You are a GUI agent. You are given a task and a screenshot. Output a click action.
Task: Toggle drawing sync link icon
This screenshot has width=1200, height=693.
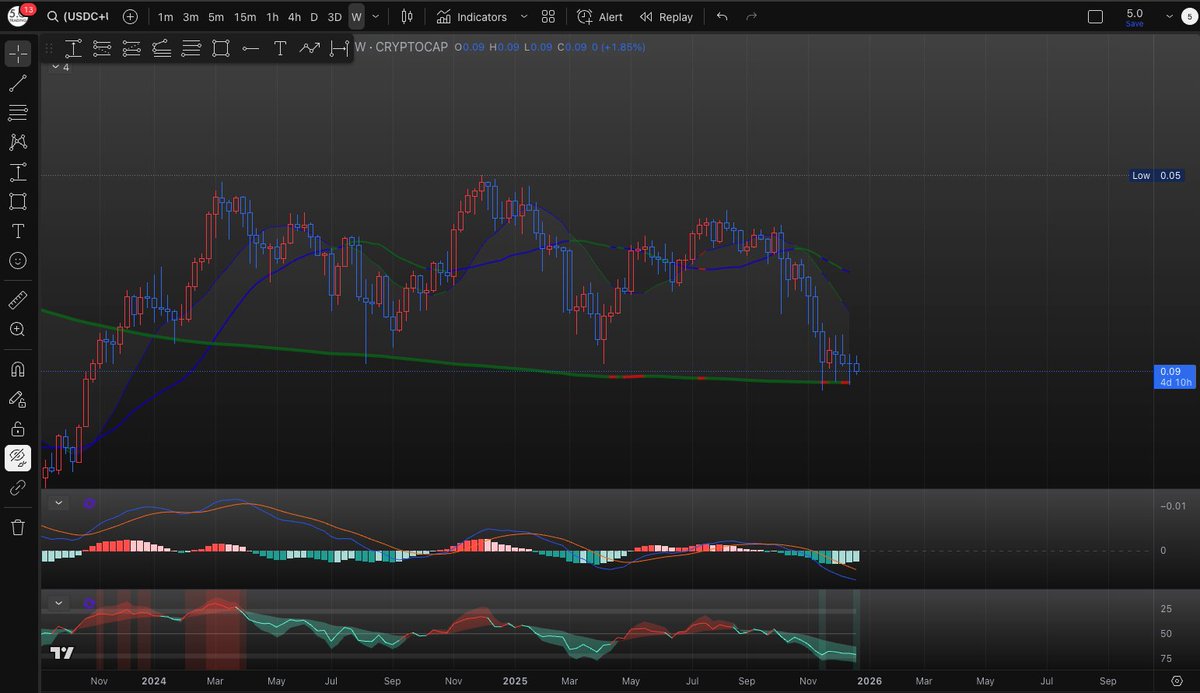click(x=18, y=488)
